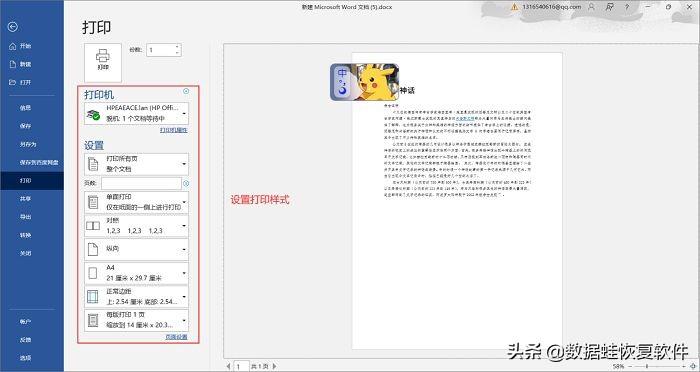Click the zoom to page icon
The image size is (700, 372).
pos(692,367)
